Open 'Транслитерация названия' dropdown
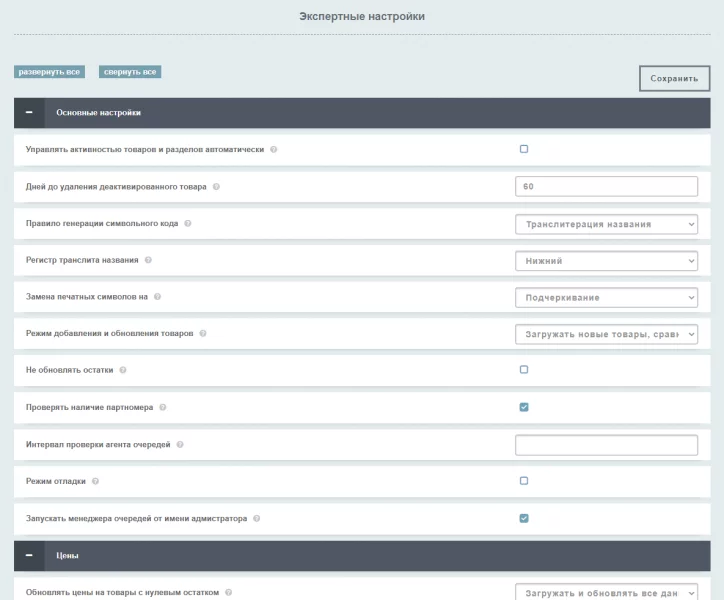724x600 pixels. [606, 224]
